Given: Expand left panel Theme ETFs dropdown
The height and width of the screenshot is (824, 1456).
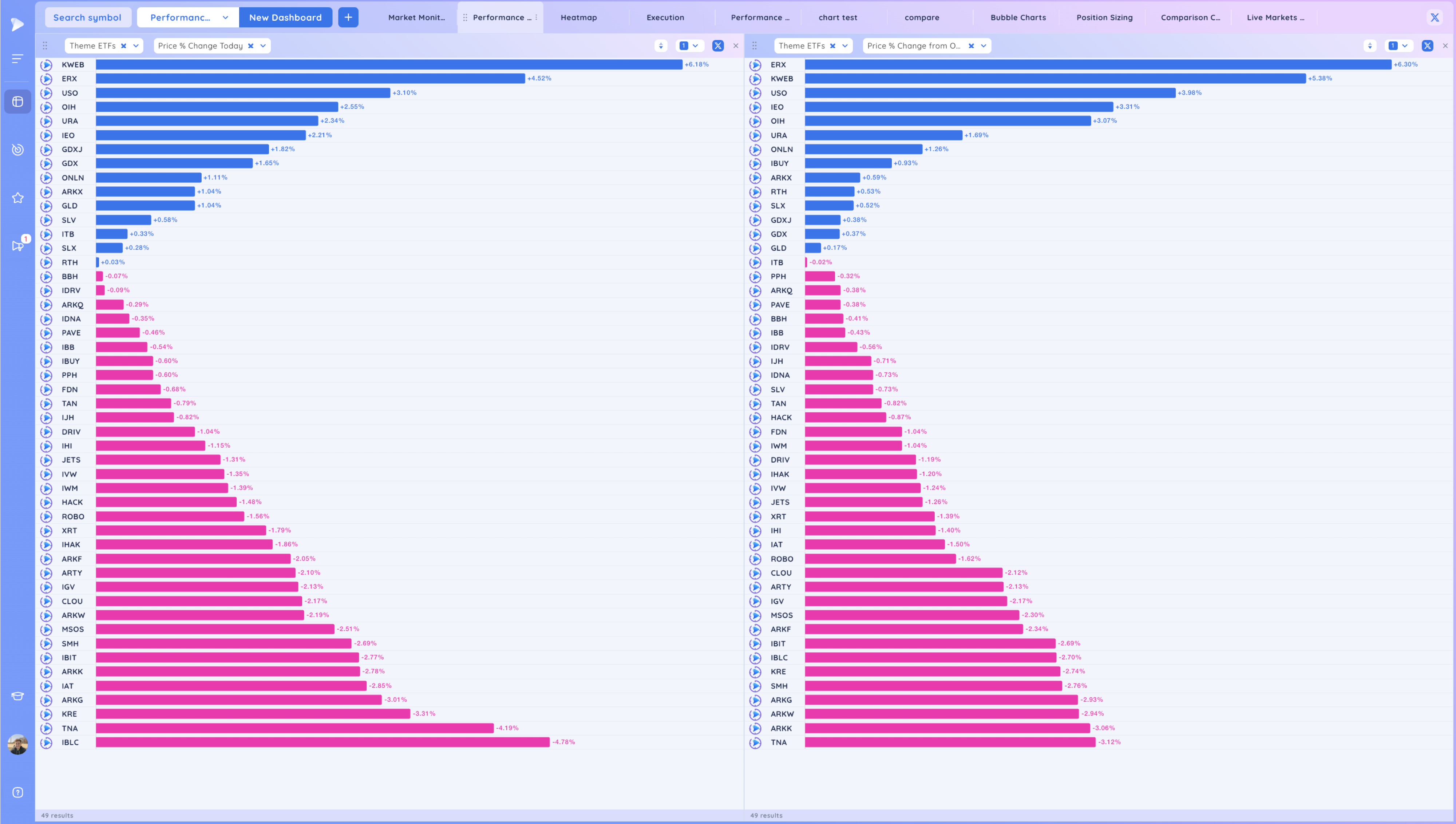Looking at the screenshot, I should [x=136, y=46].
